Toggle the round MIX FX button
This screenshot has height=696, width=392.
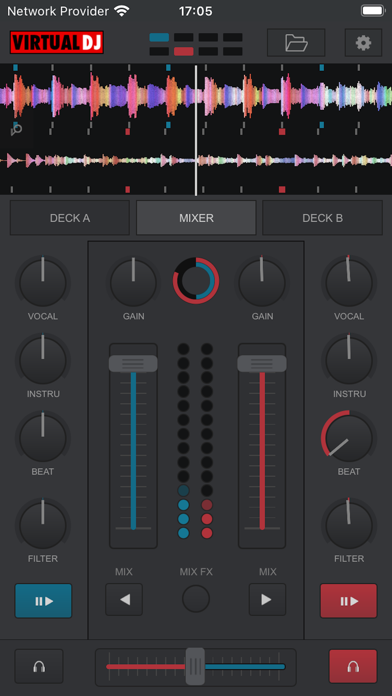(196, 599)
